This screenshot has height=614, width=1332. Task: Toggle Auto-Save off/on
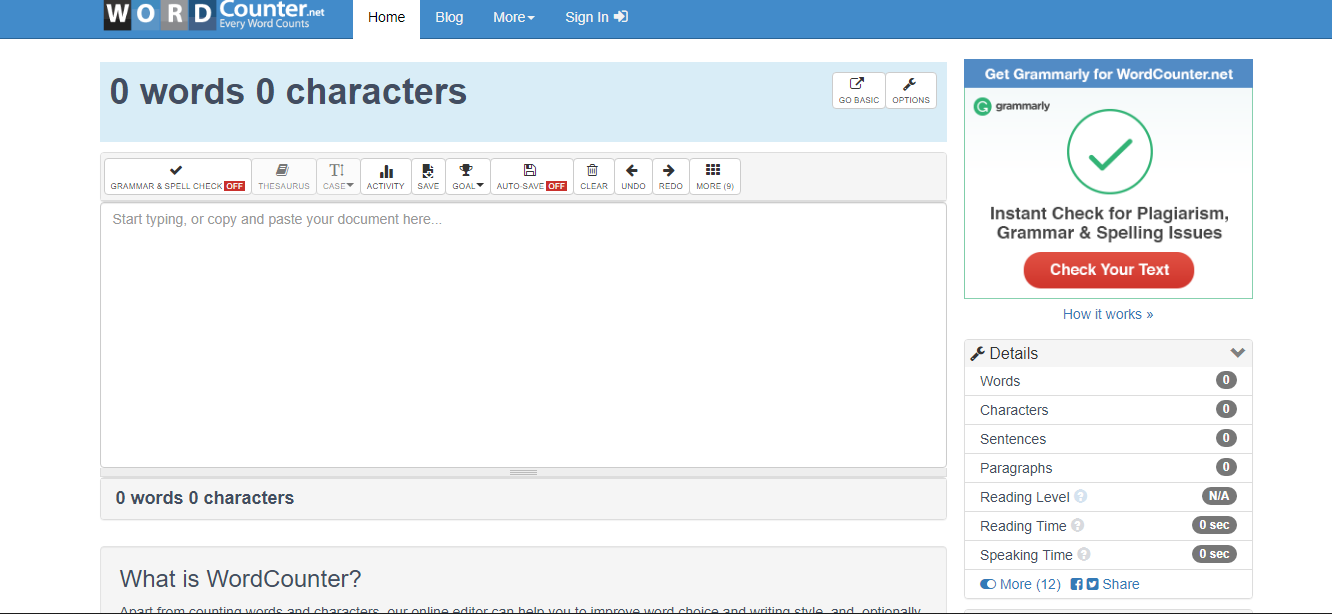pos(532,177)
